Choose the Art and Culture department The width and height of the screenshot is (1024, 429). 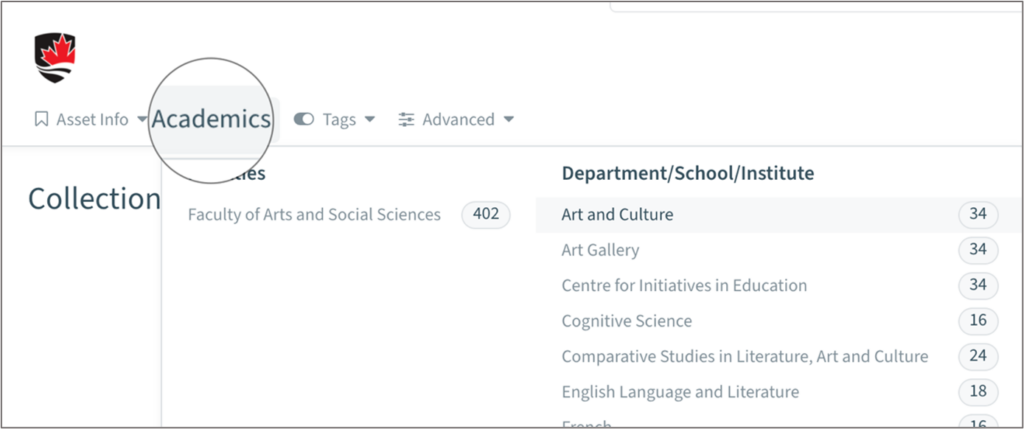point(617,214)
